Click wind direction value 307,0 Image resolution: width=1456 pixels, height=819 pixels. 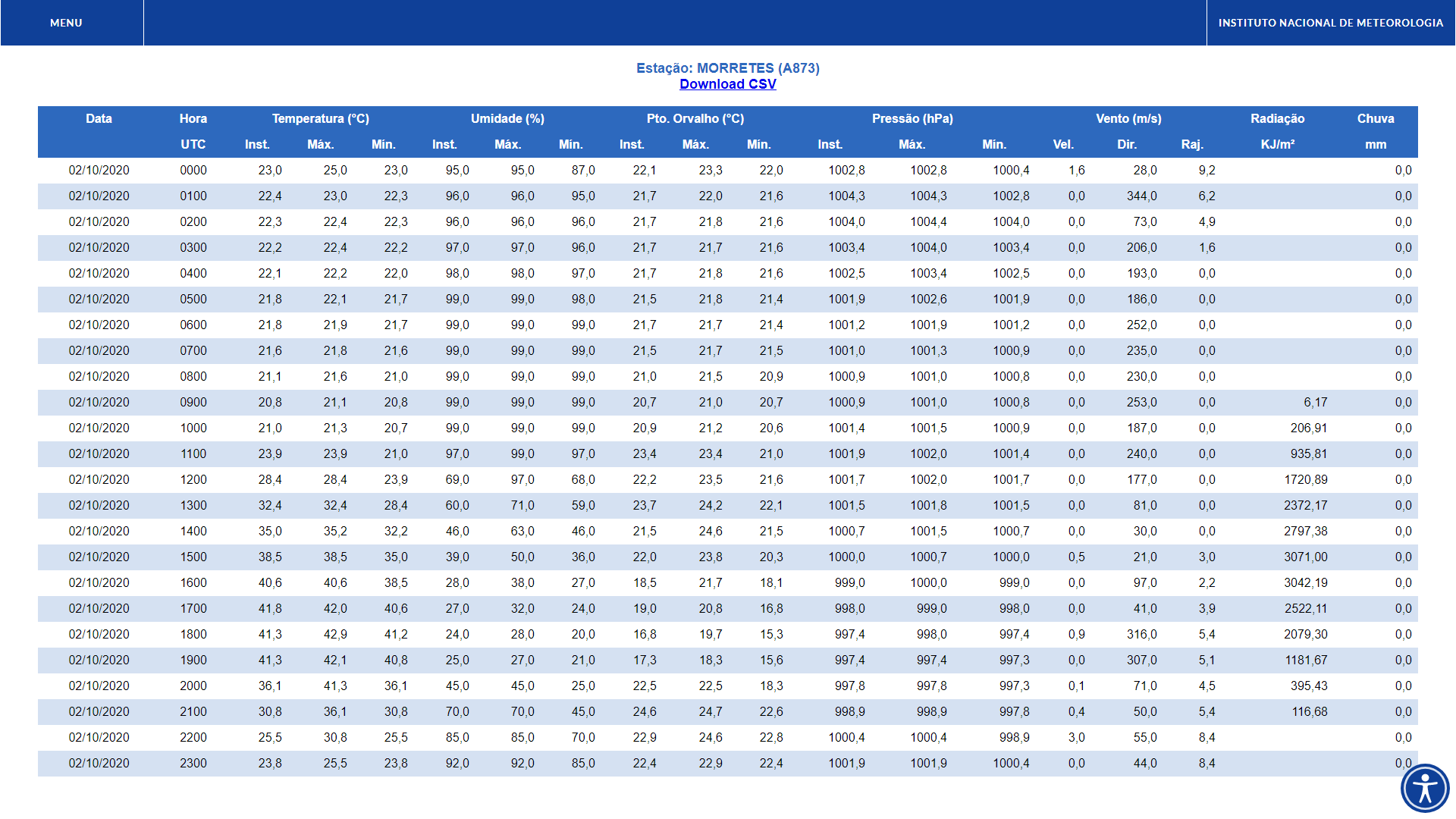[x=1141, y=660]
